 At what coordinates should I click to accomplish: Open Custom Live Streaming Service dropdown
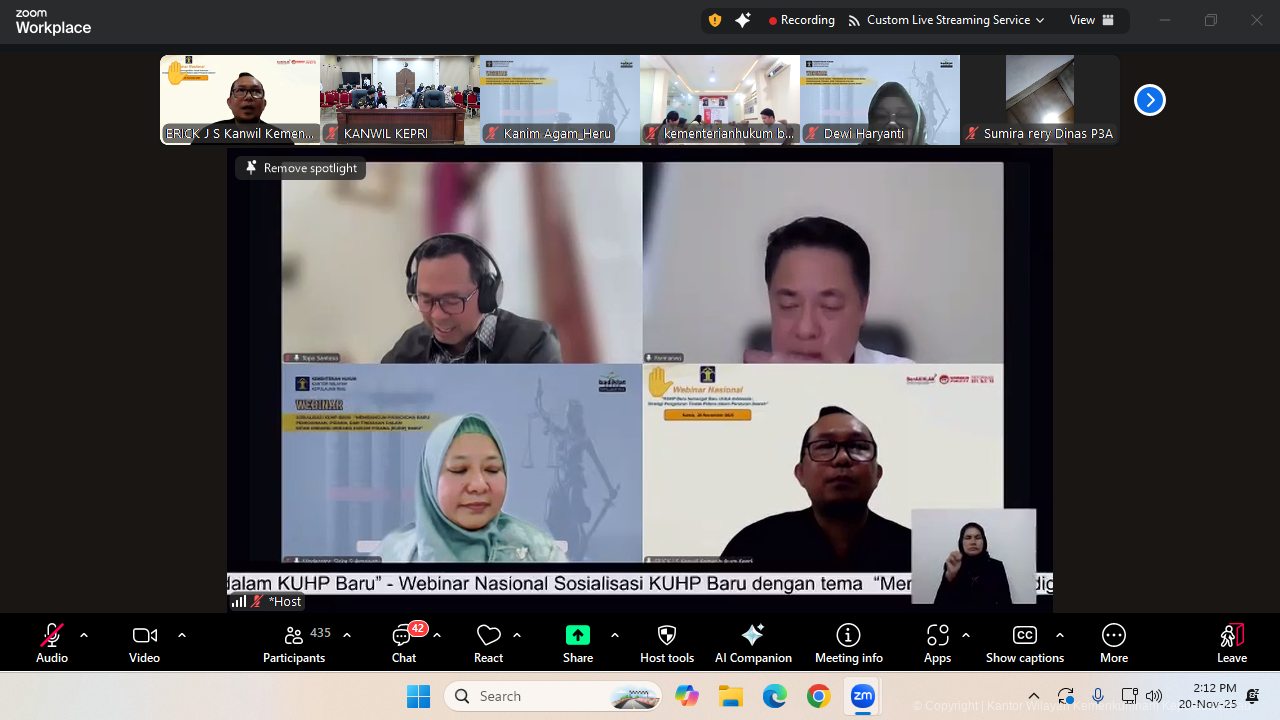[945, 20]
